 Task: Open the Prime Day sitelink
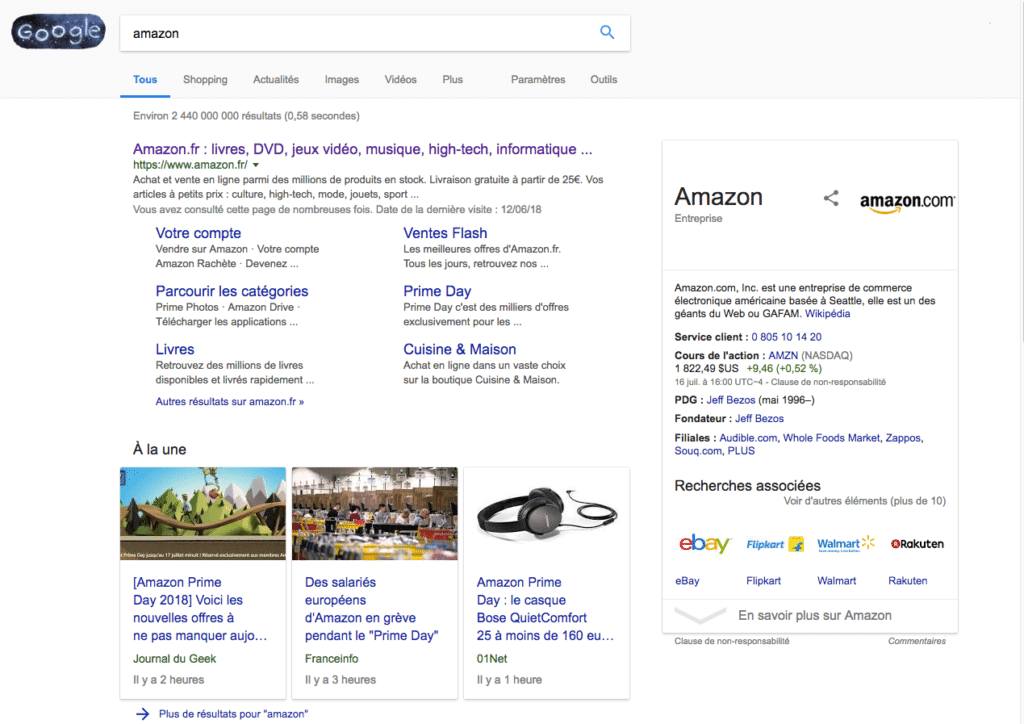(x=437, y=291)
